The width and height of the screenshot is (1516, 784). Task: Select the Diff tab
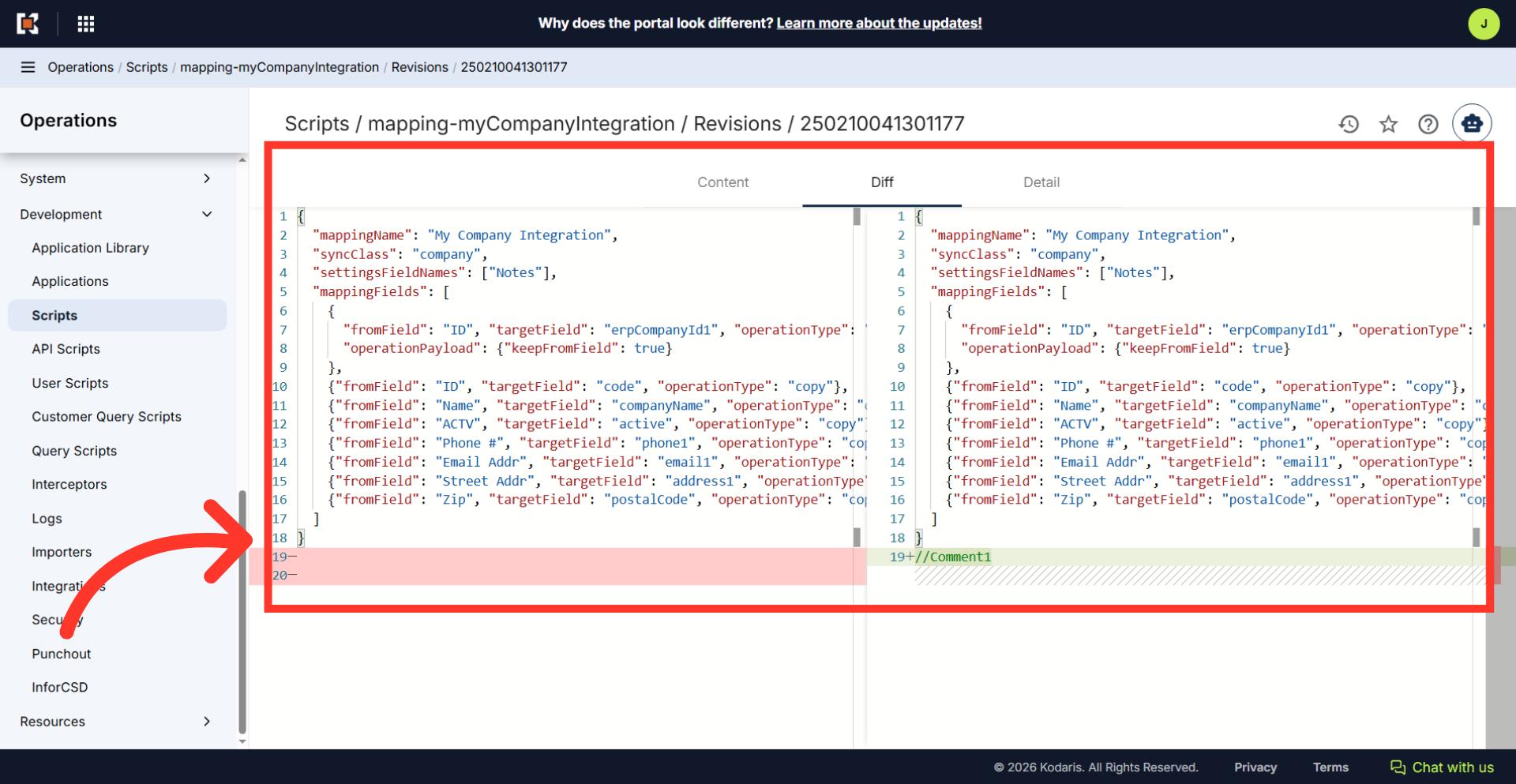882,182
